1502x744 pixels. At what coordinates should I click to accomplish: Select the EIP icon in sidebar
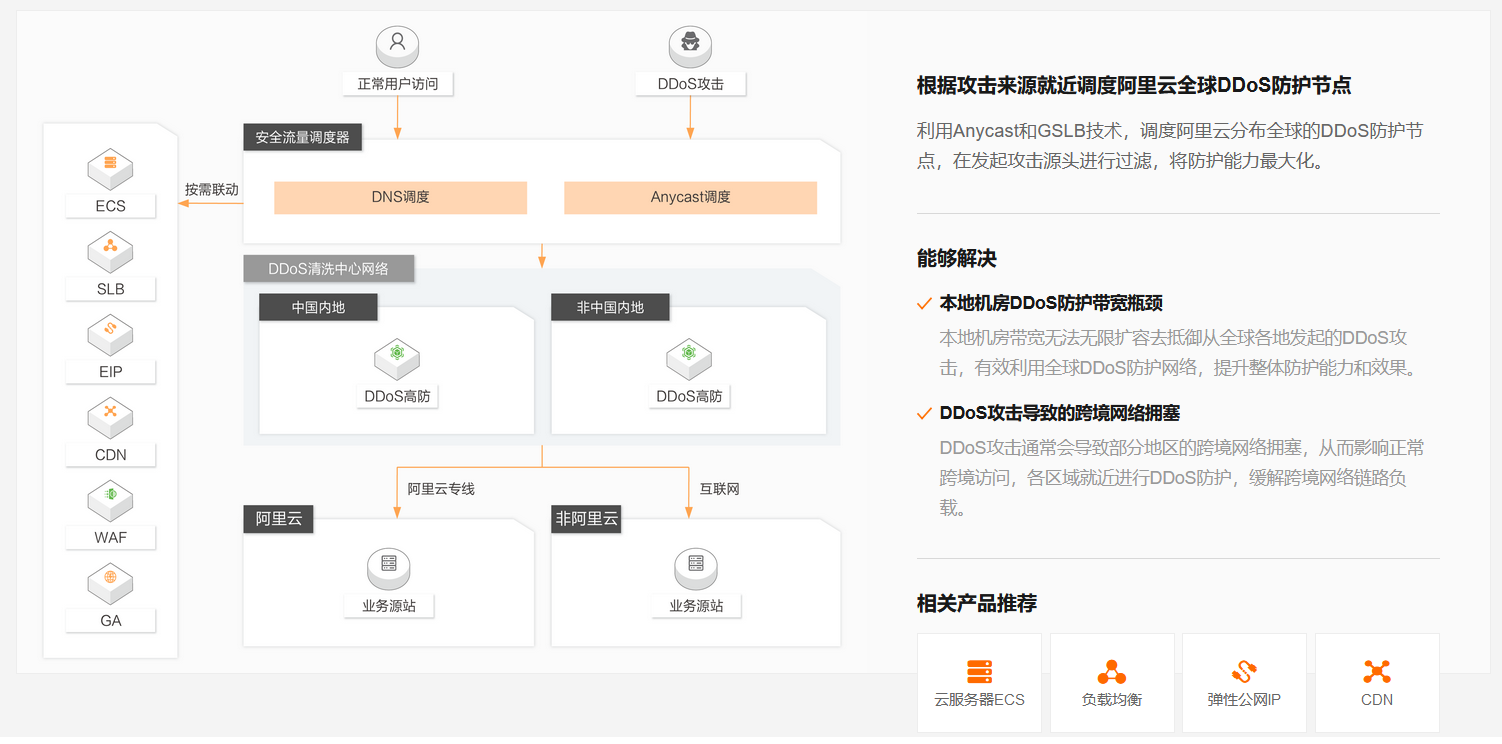tap(110, 335)
